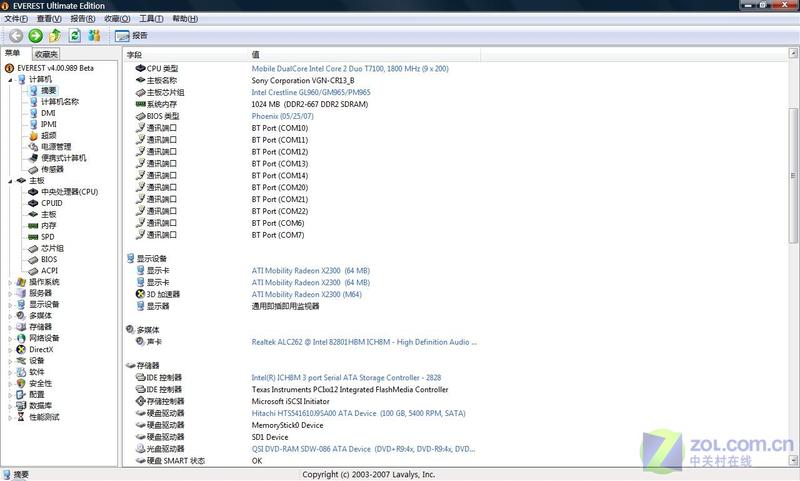Click the Up level arrow icon
Image resolution: width=800 pixels, height=481 pixels.
click(55, 36)
